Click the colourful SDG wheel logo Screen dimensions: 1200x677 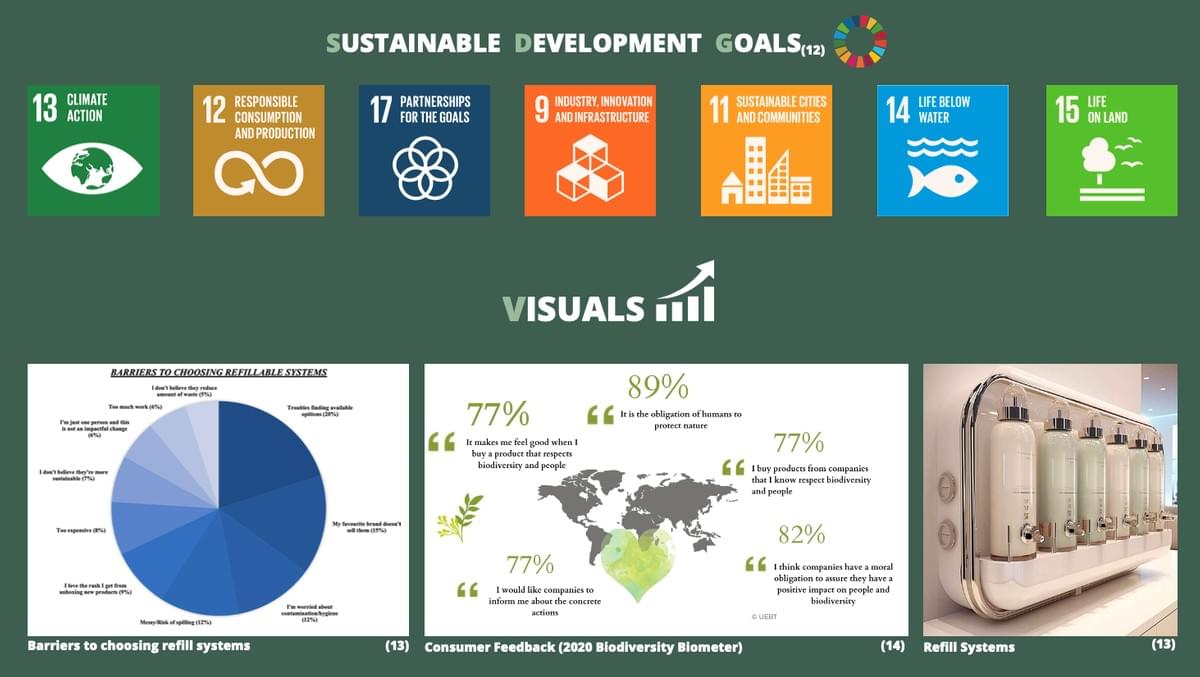pyautogui.click(x=860, y=40)
